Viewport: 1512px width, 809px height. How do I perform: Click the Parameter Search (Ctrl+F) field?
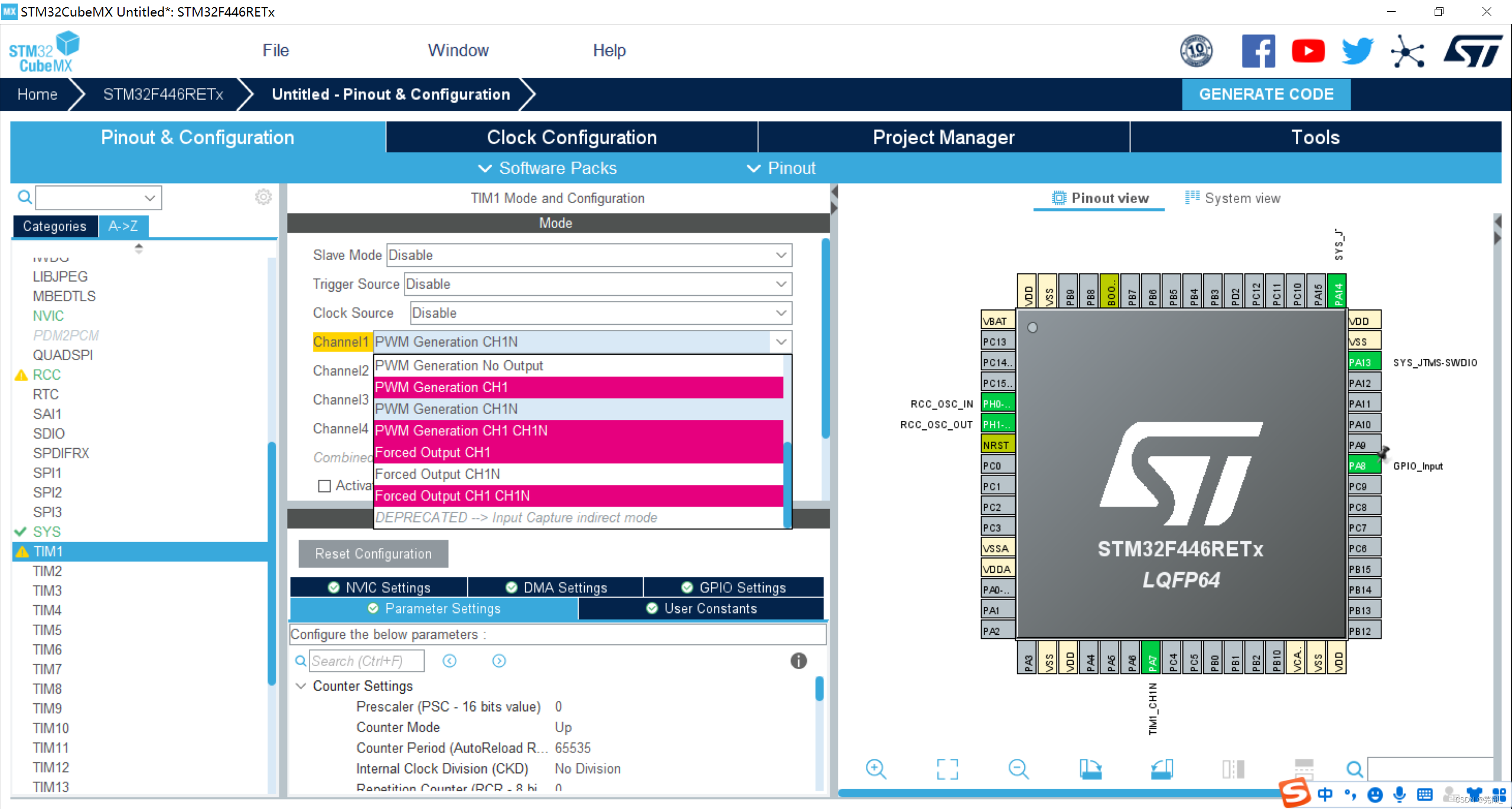click(367, 661)
